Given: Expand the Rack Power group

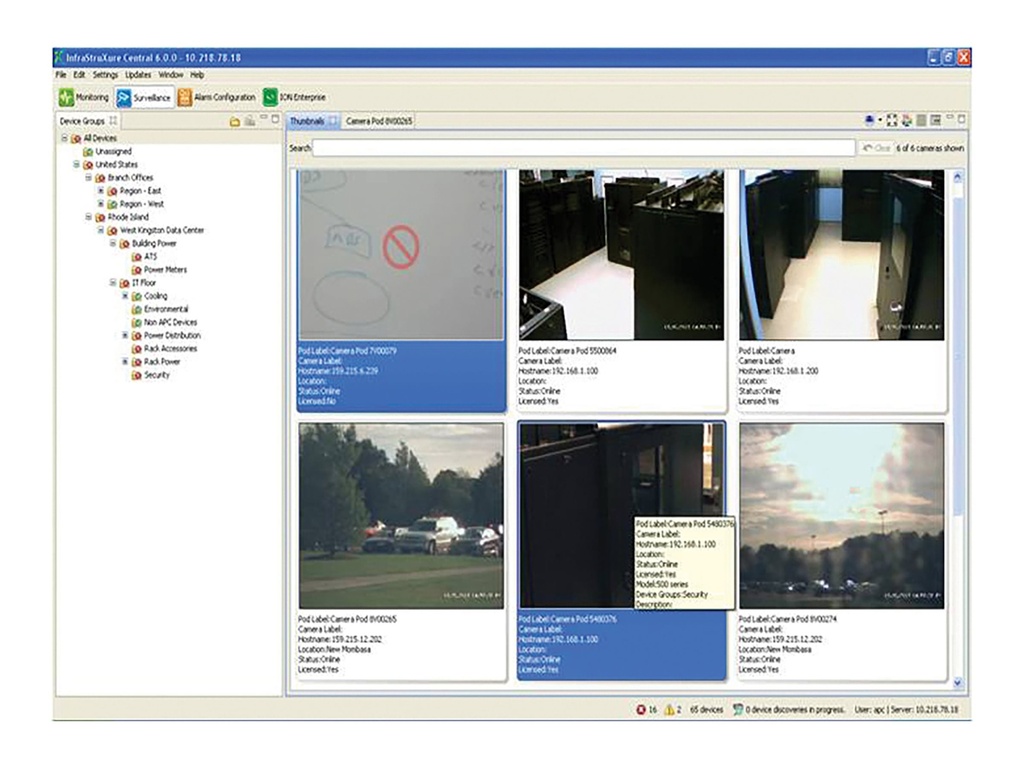Looking at the screenshot, I should click(124, 361).
